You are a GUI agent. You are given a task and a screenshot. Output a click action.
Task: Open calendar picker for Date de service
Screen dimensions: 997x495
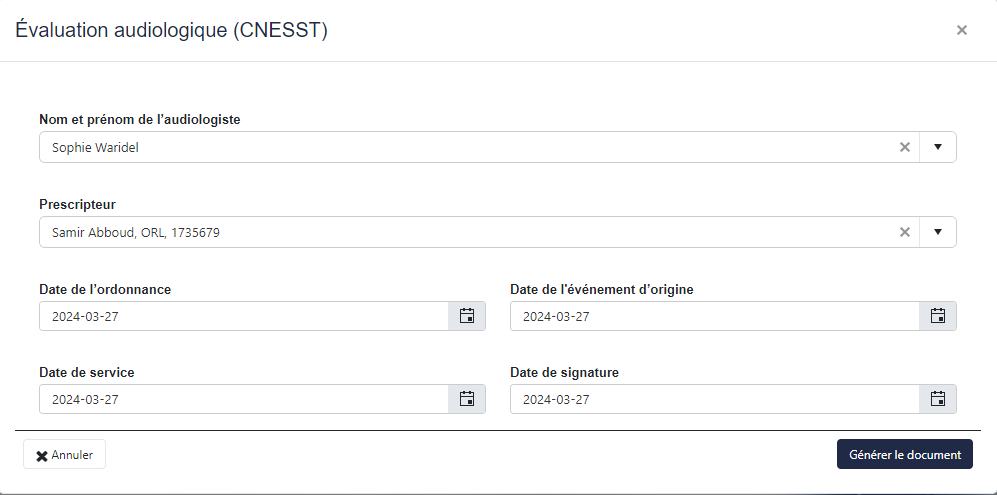[466, 399]
